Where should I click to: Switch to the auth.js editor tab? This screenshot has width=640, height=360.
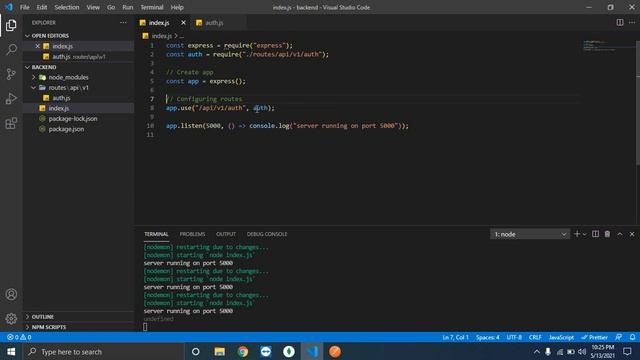pos(214,23)
